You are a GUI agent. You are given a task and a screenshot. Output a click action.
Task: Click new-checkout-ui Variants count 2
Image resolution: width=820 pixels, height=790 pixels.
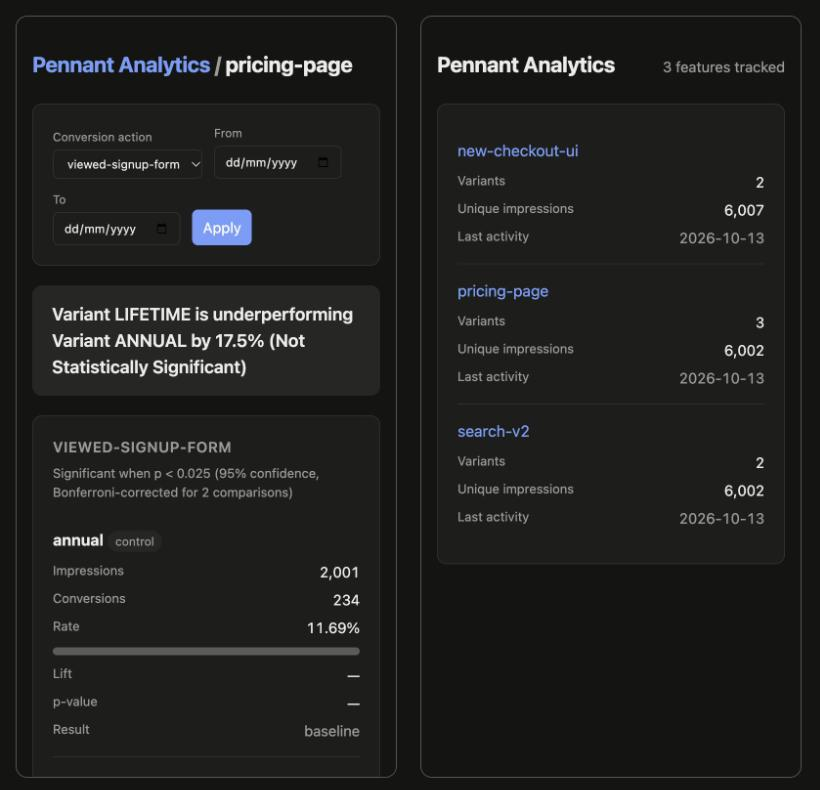point(760,182)
